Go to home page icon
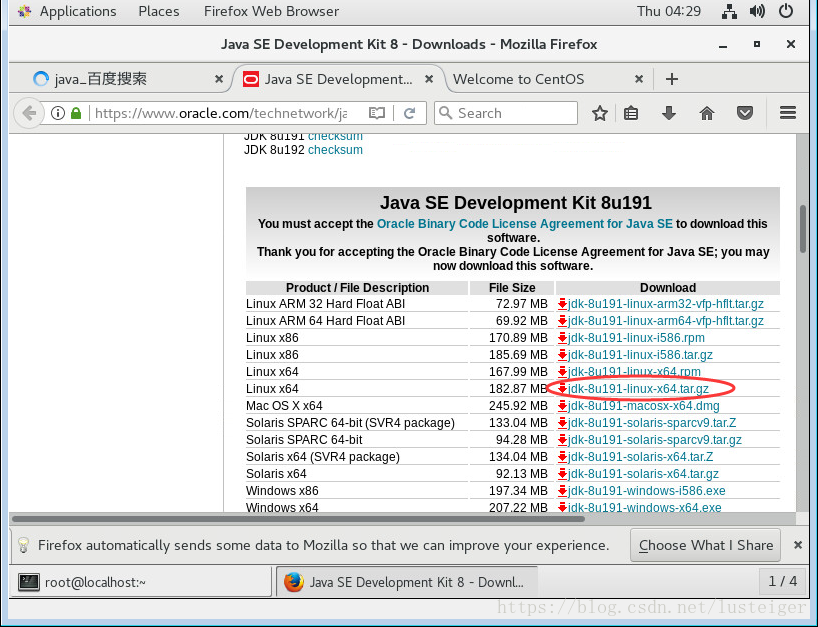This screenshot has height=627, width=818. pyautogui.click(x=707, y=113)
